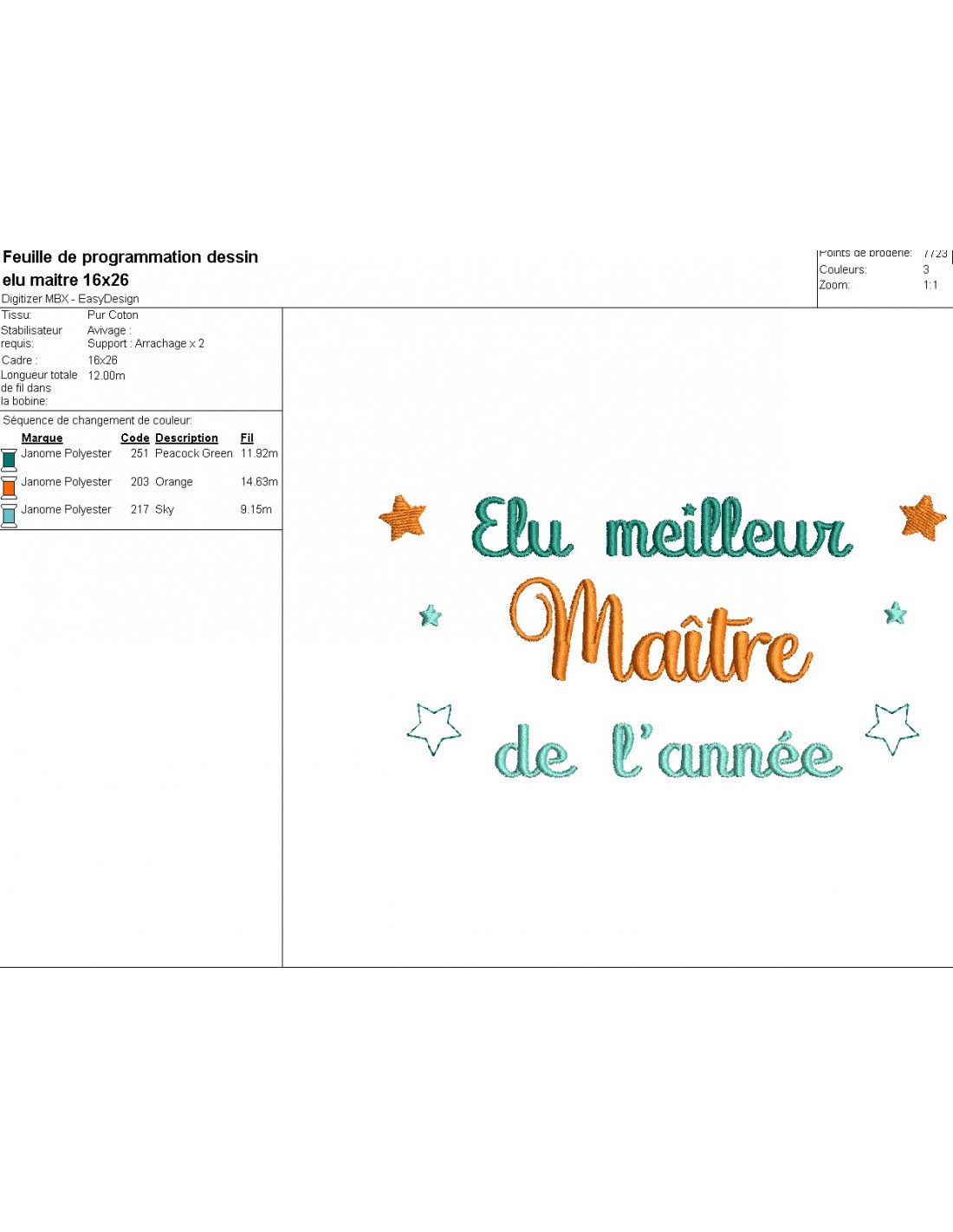Image resolution: width=953 pixels, height=1232 pixels.
Task: Click the Zoom 1:1 value
Action: pos(930,285)
